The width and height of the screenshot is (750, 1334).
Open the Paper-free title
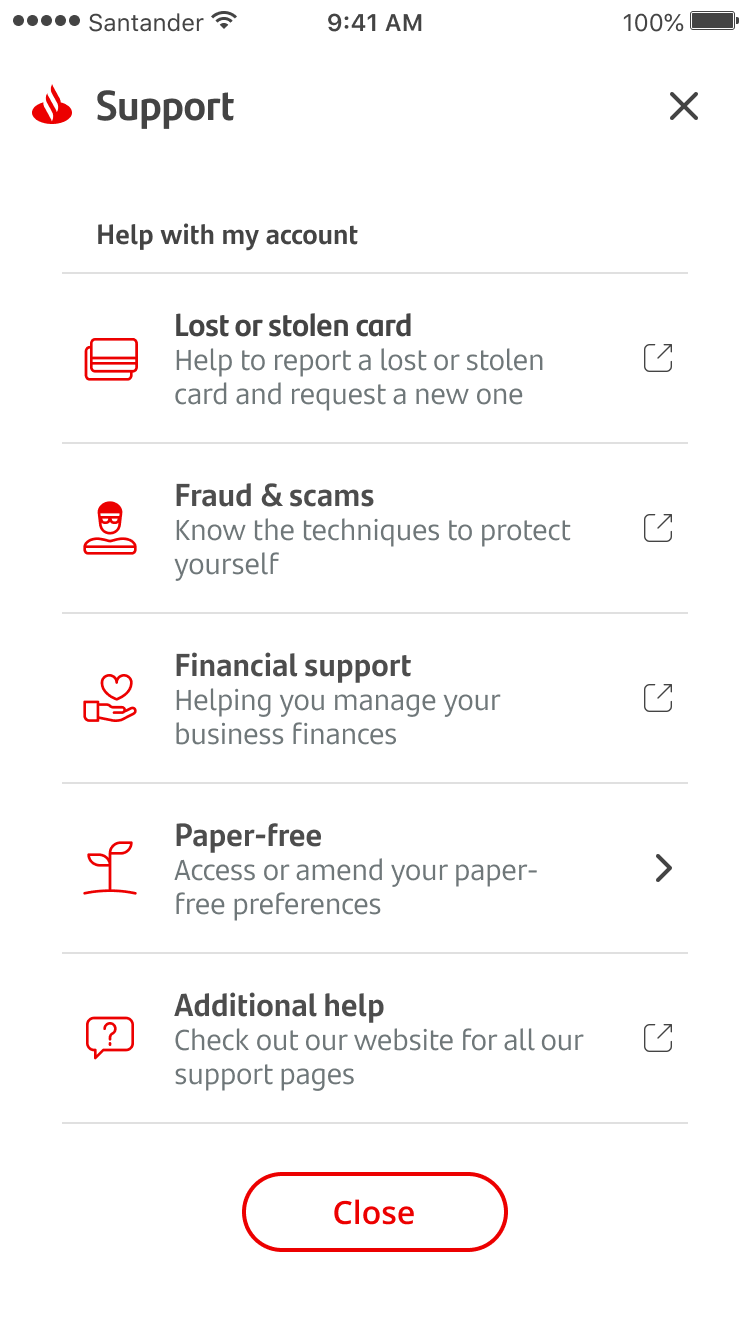[248, 836]
